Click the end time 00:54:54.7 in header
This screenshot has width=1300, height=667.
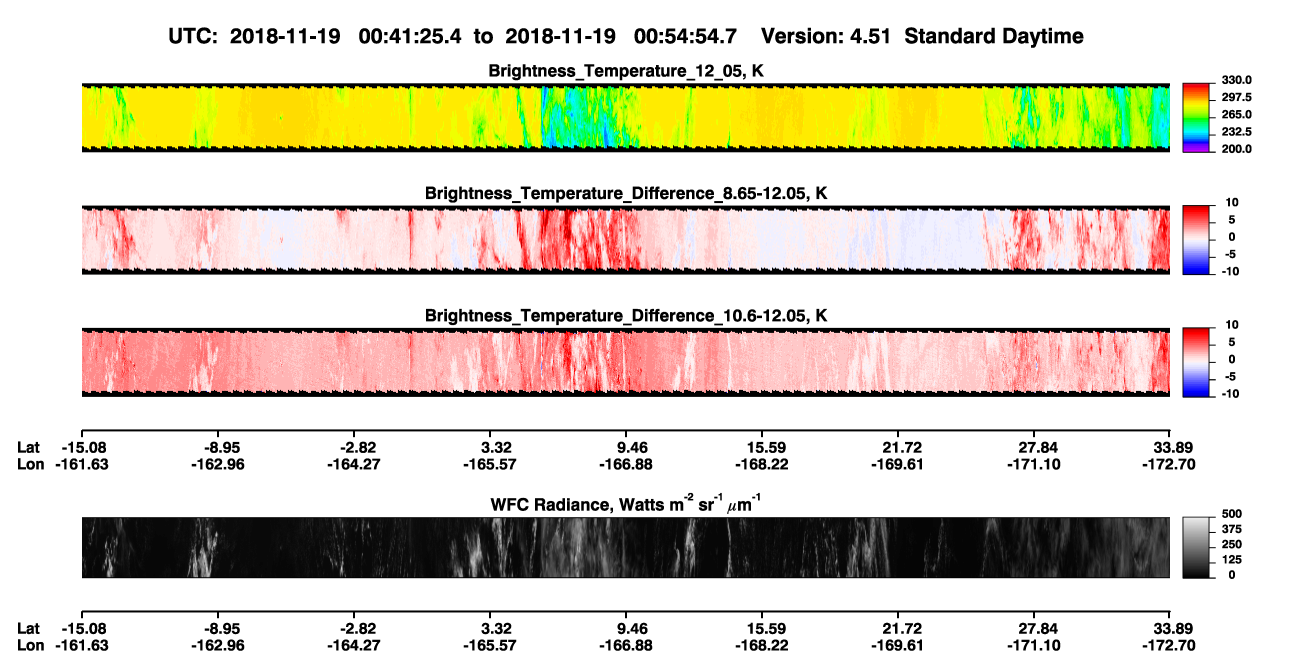(x=685, y=36)
